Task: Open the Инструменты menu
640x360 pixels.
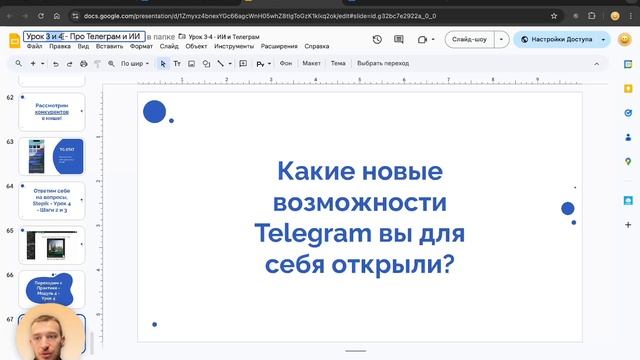Action: pos(234,47)
